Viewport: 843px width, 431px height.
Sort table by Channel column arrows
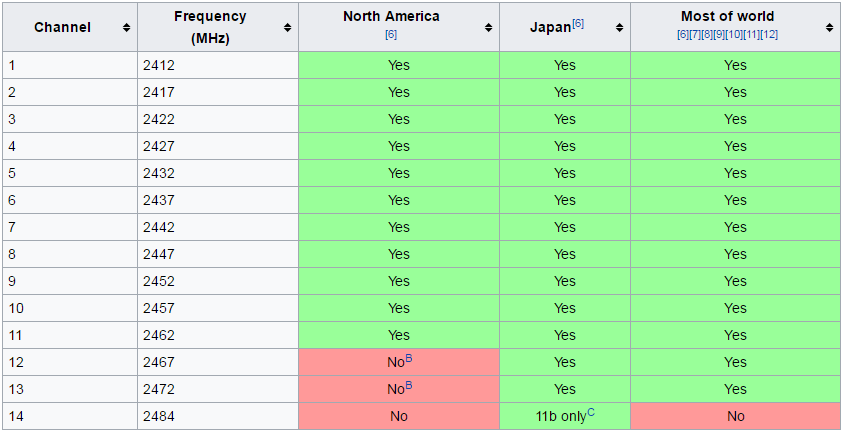pyautogui.click(x=126, y=27)
